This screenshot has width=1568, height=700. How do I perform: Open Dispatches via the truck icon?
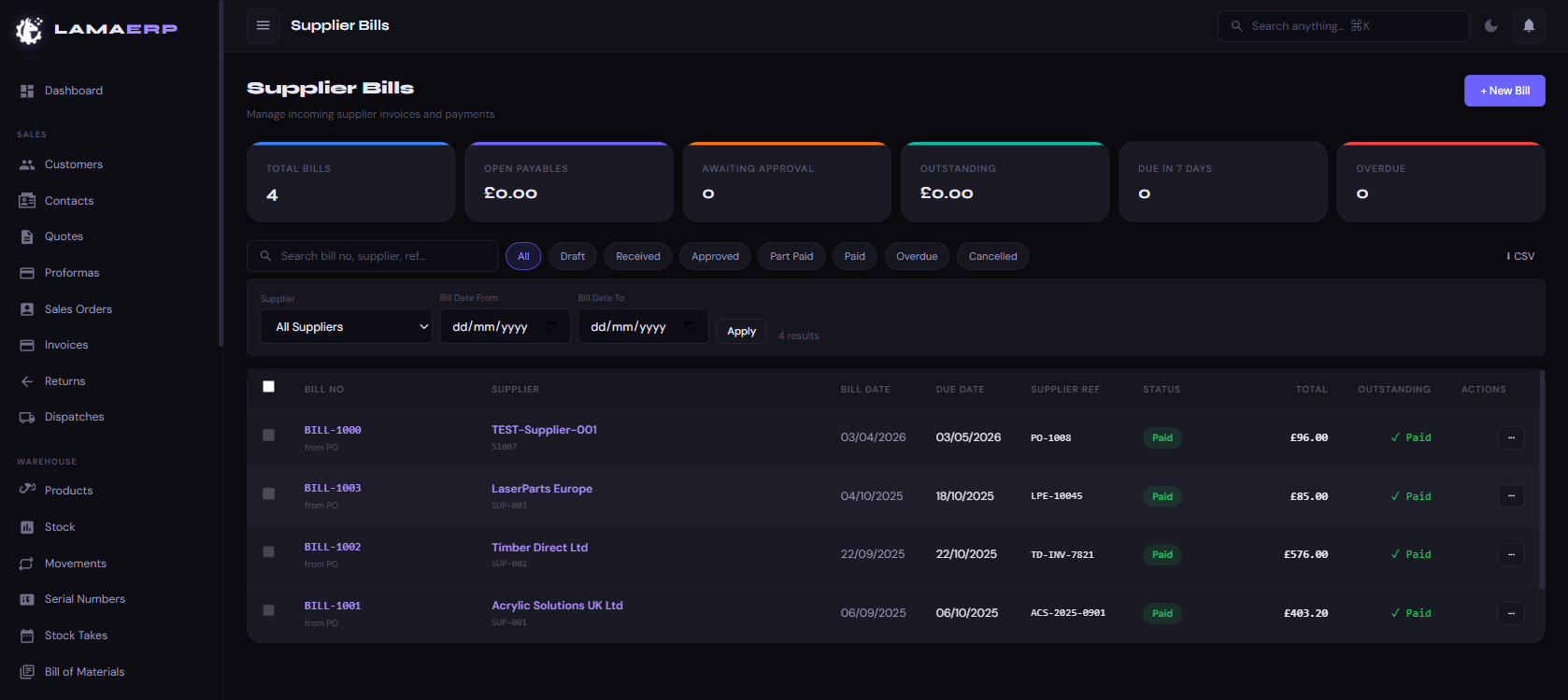[27, 417]
